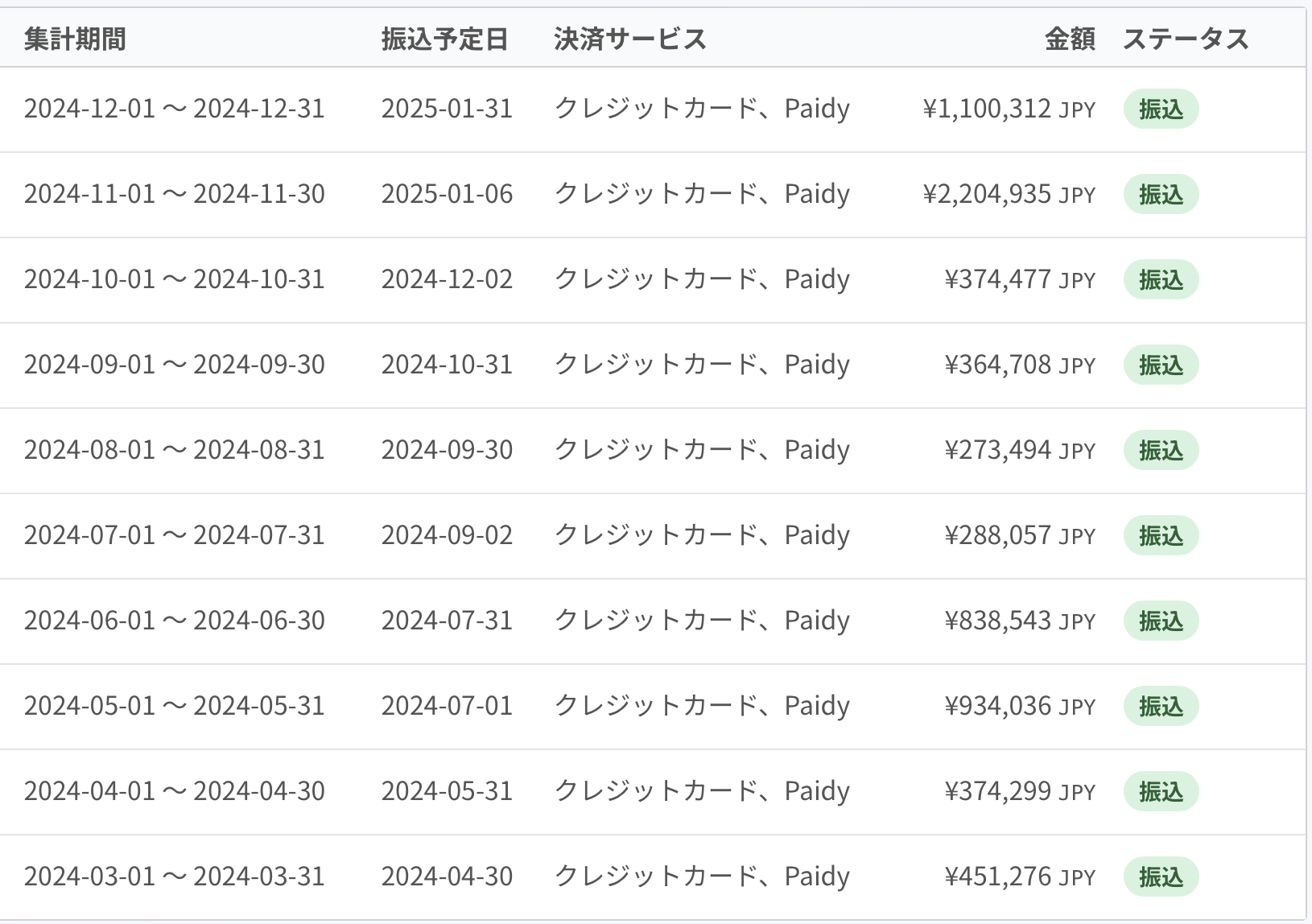Click the 金額 column header
Viewport: 1312px width, 924px height.
click(1070, 39)
